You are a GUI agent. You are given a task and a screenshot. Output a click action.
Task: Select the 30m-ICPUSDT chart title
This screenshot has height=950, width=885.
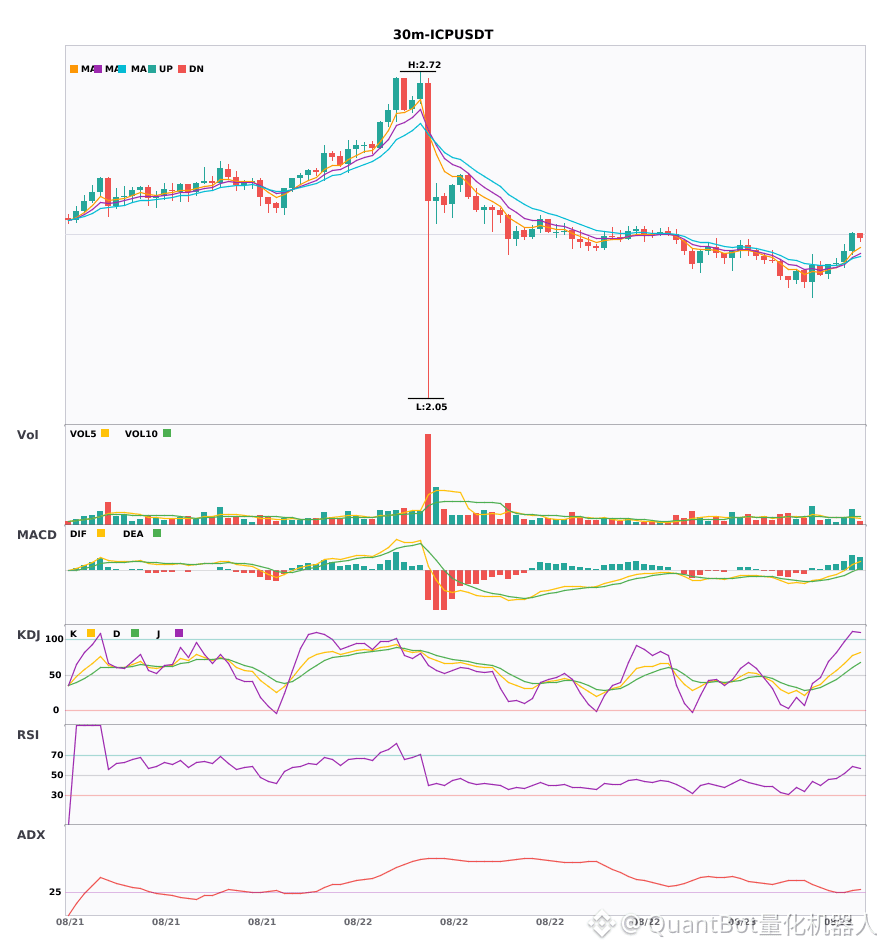coord(443,35)
